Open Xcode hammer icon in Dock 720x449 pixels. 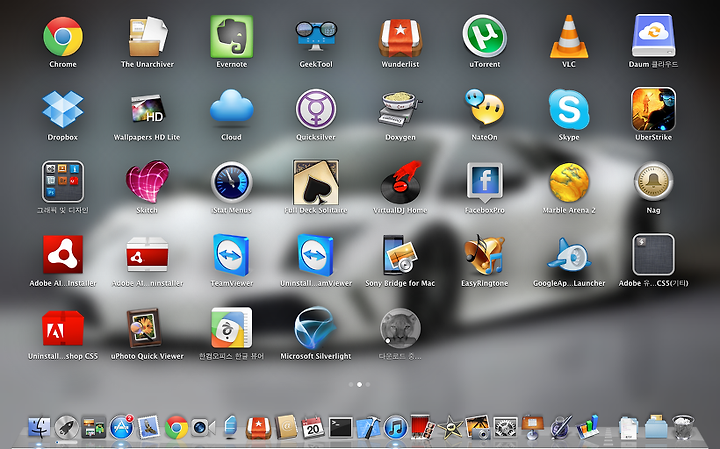click(368, 428)
